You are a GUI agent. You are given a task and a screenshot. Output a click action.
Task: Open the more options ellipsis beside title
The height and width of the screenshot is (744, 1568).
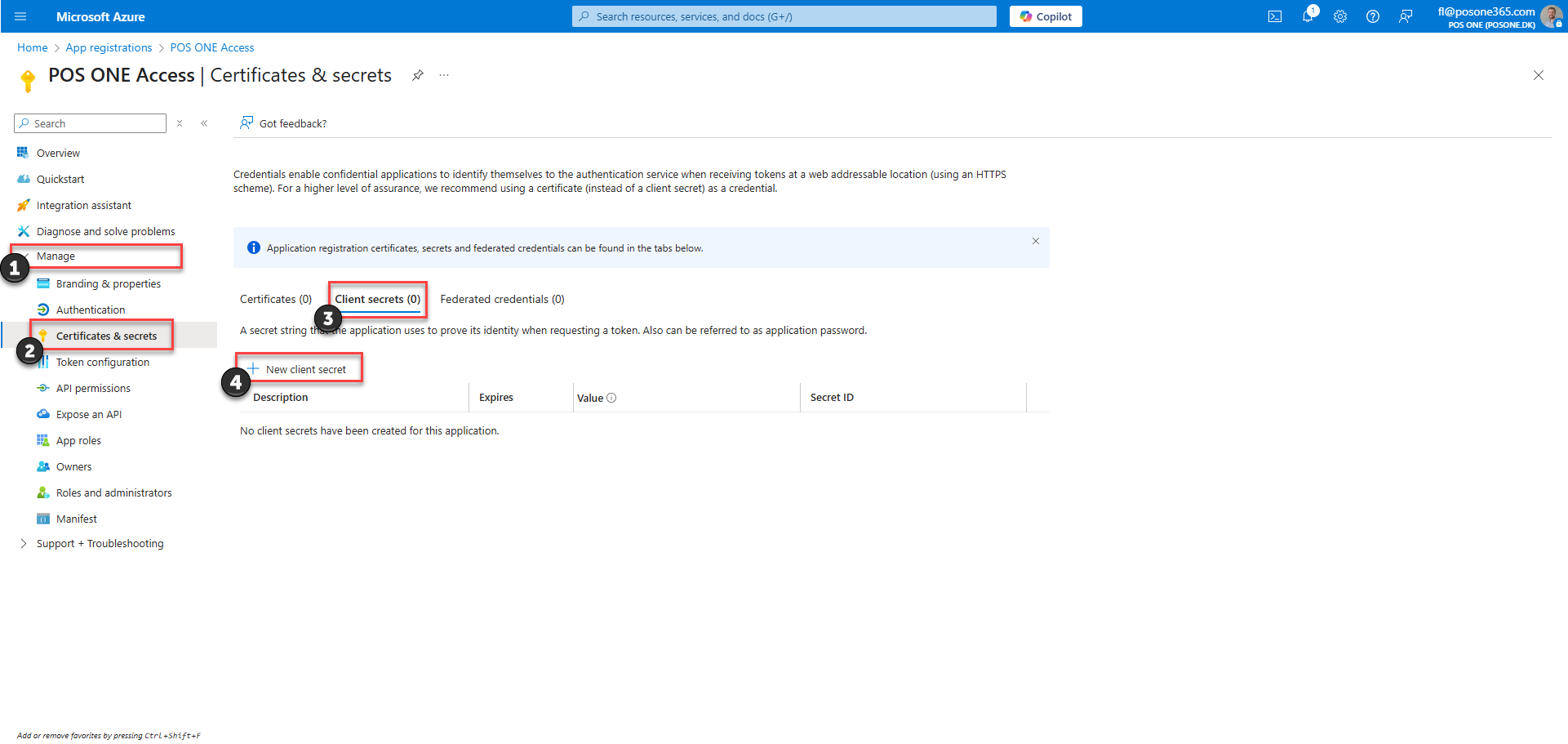click(x=444, y=75)
